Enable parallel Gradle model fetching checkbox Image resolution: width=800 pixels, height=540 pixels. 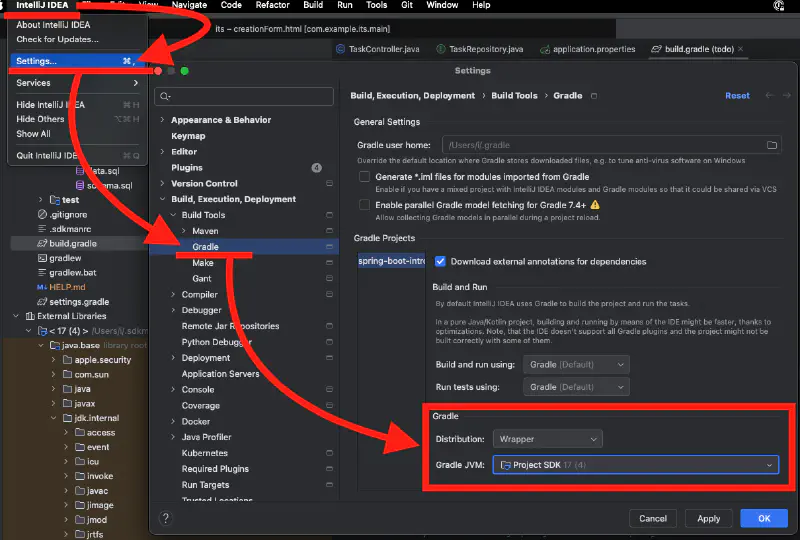tap(365, 204)
